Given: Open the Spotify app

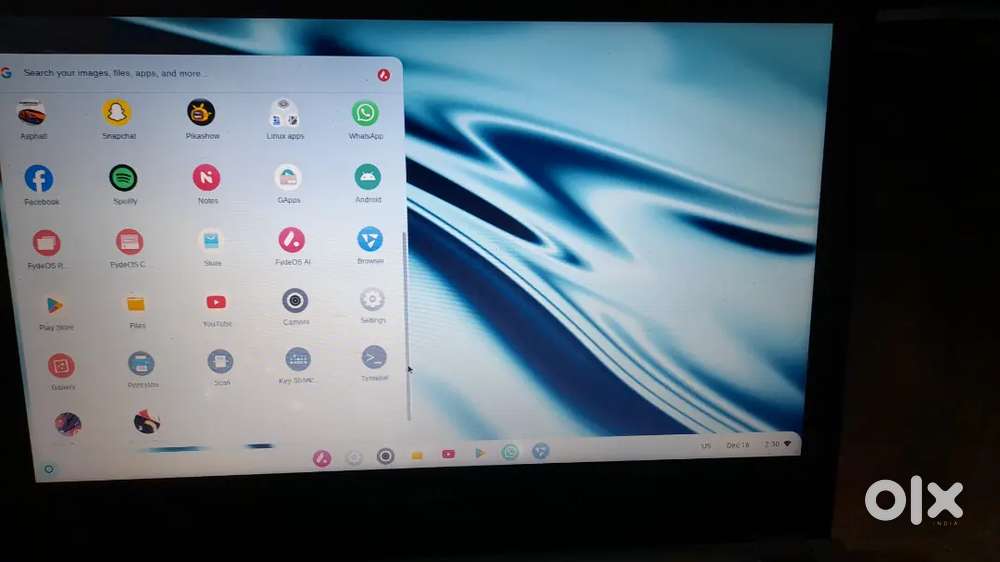Looking at the screenshot, I should coord(124,178).
